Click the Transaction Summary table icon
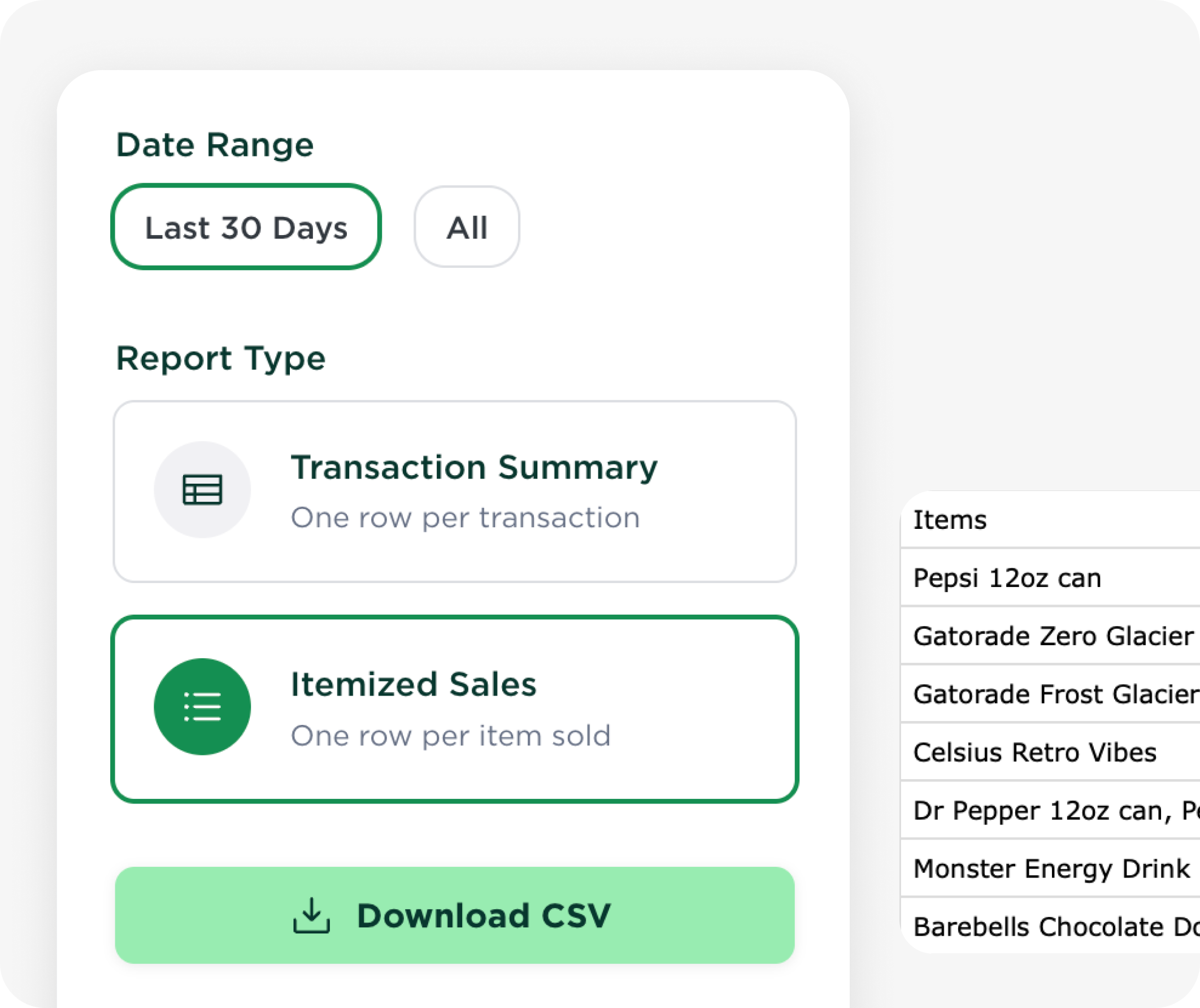Image resolution: width=1200 pixels, height=1008 pixels. pos(202,490)
